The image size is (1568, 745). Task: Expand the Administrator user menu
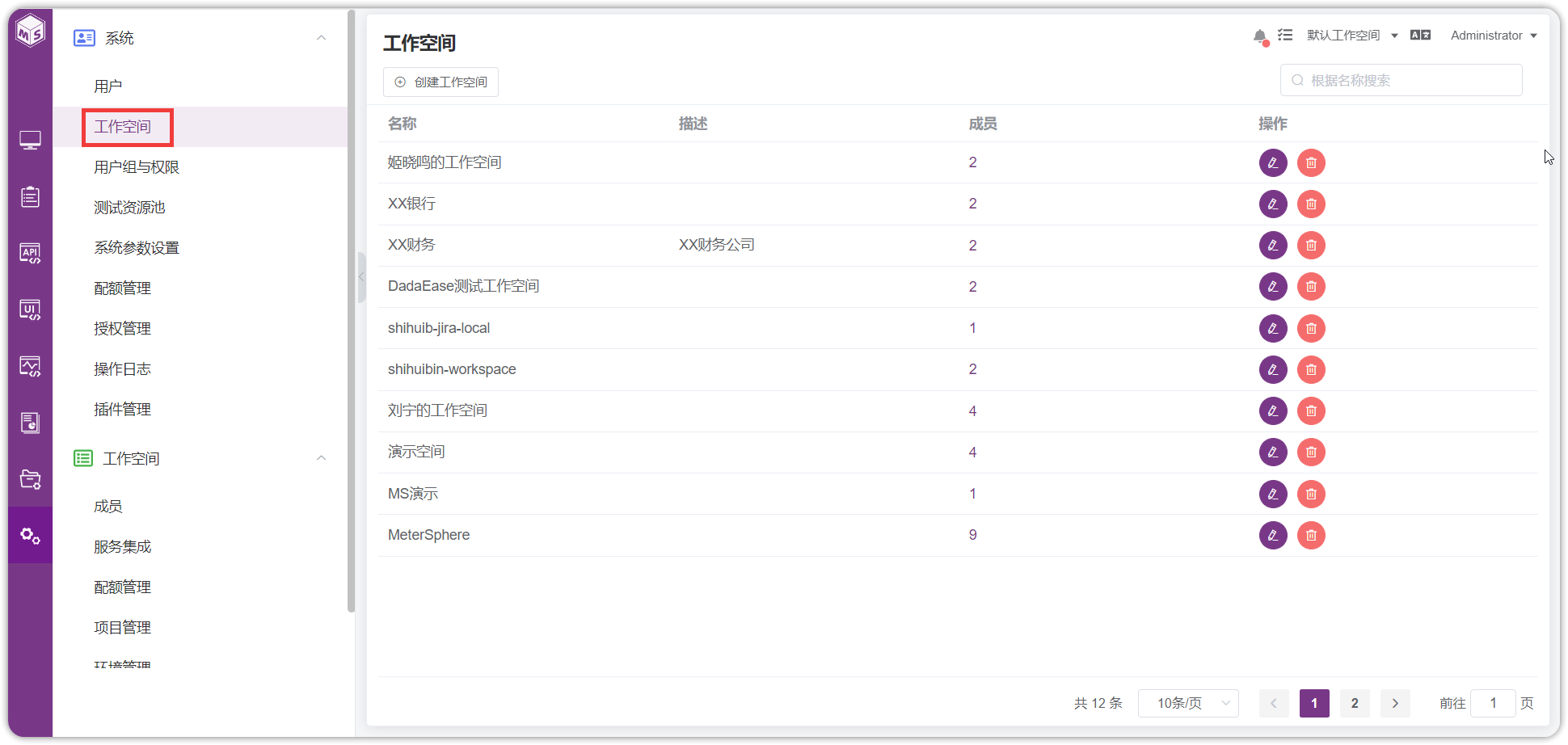point(1494,36)
